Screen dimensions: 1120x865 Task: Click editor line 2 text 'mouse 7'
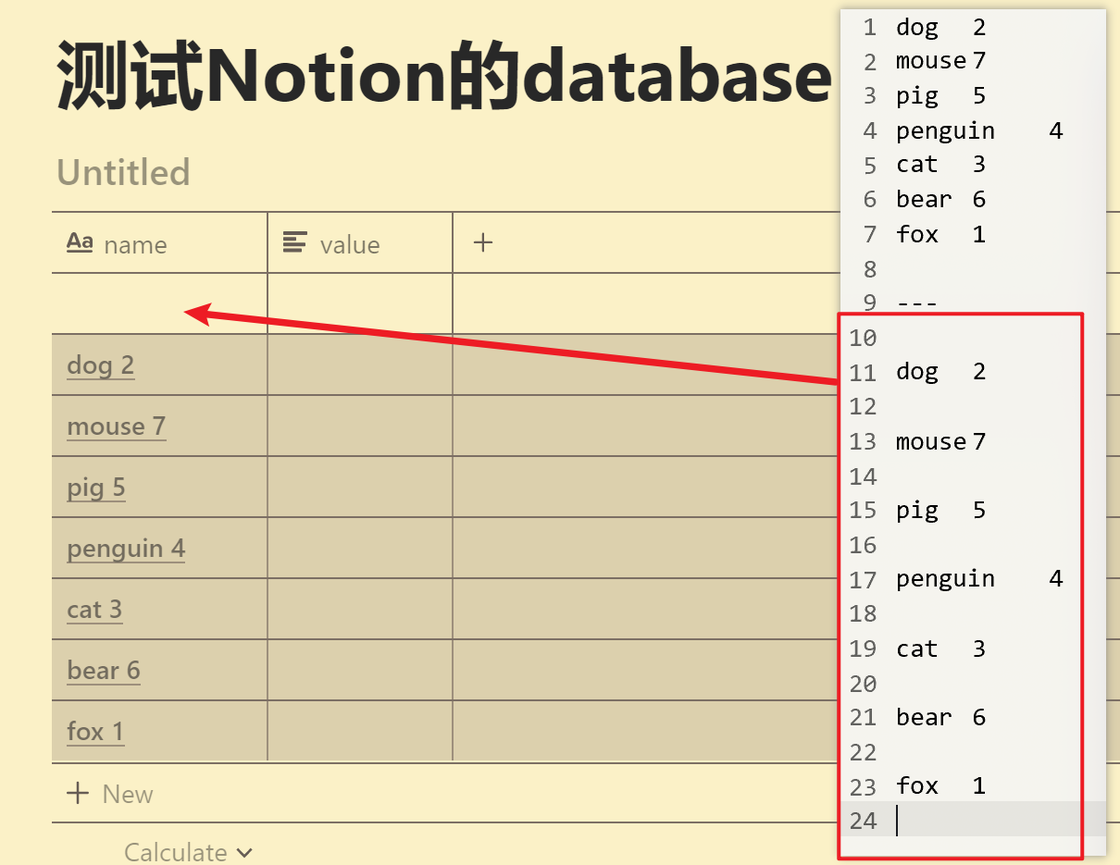(941, 61)
